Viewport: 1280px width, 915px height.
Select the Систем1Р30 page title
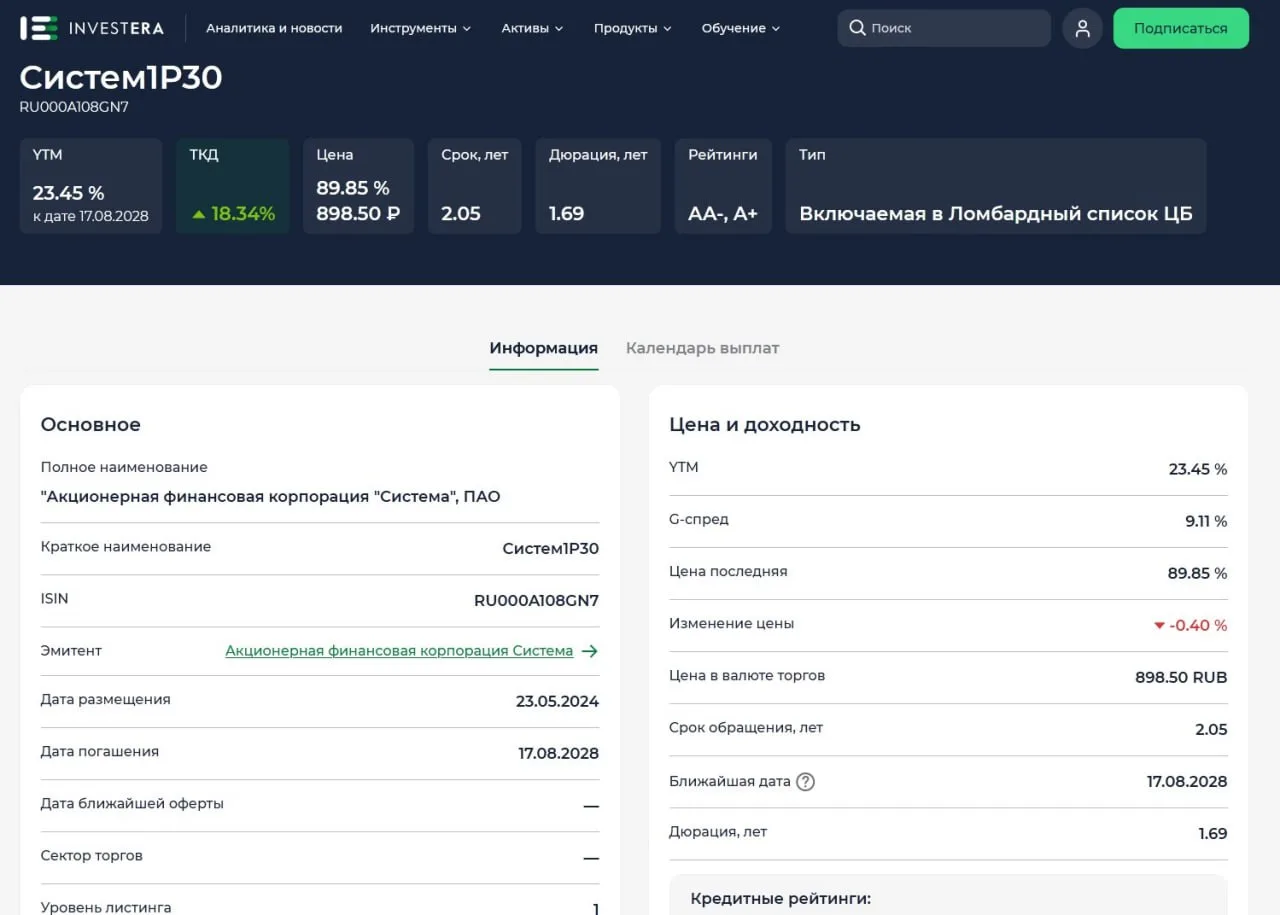coord(121,77)
